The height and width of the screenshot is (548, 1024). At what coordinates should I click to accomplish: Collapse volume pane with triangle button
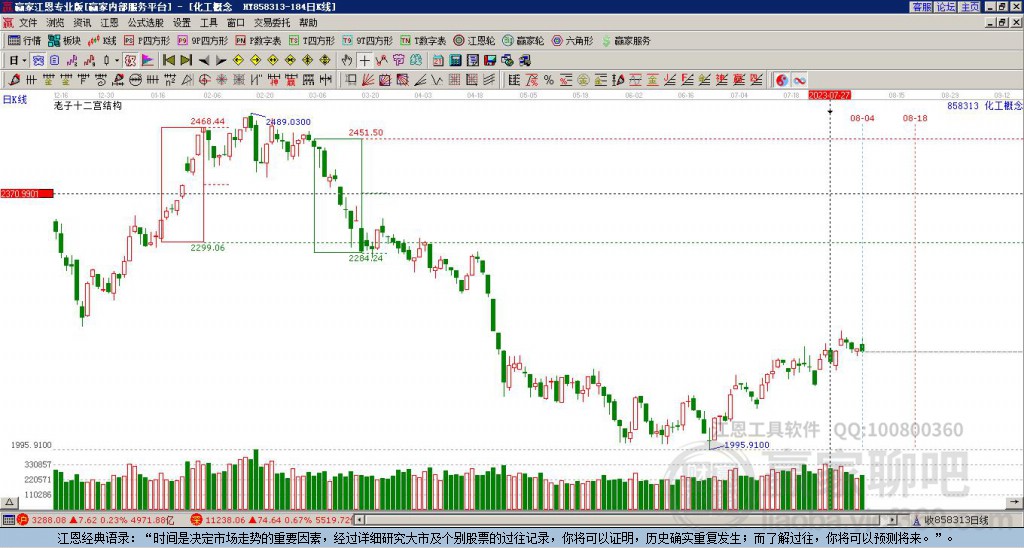(9, 502)
